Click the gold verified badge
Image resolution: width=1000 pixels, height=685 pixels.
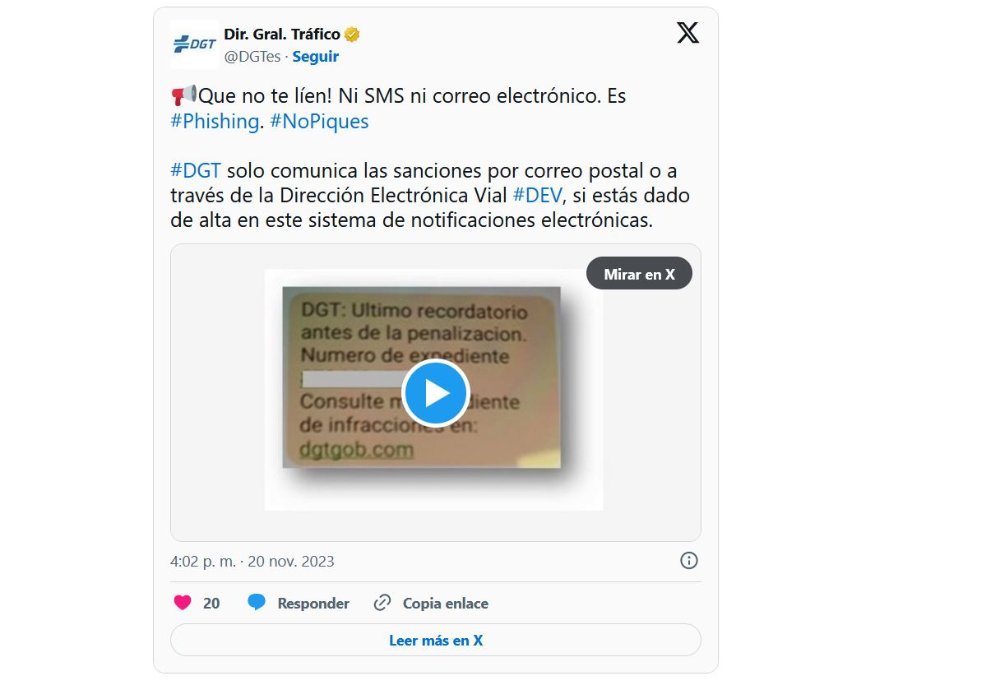pyautogui.click(x=352, y=34)
